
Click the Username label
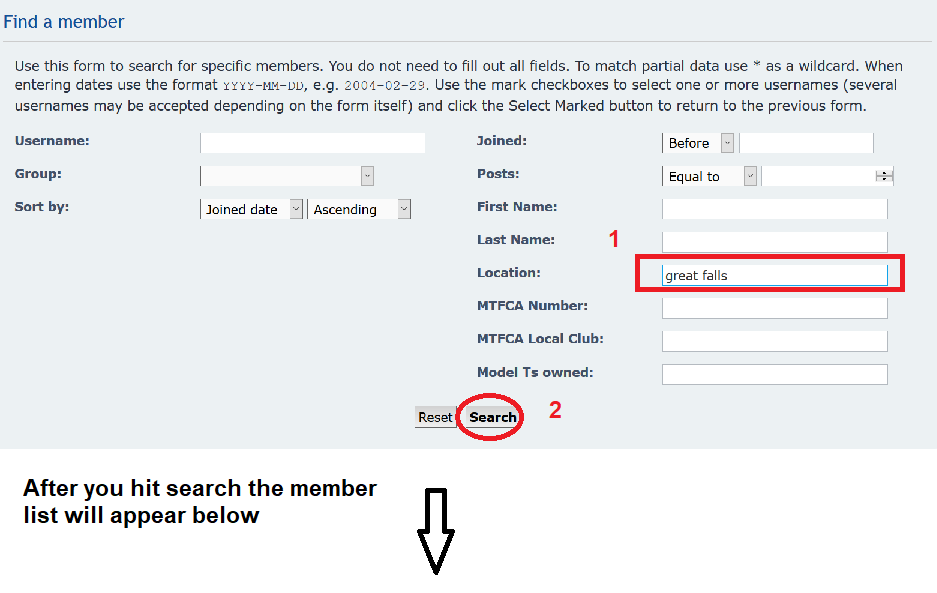52,141
